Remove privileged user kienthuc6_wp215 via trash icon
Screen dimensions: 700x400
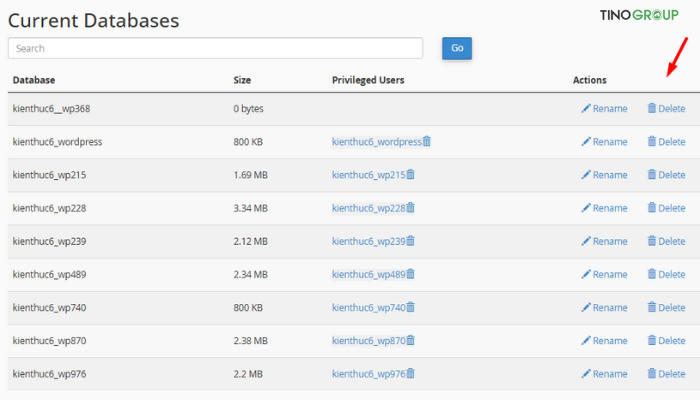410,175
